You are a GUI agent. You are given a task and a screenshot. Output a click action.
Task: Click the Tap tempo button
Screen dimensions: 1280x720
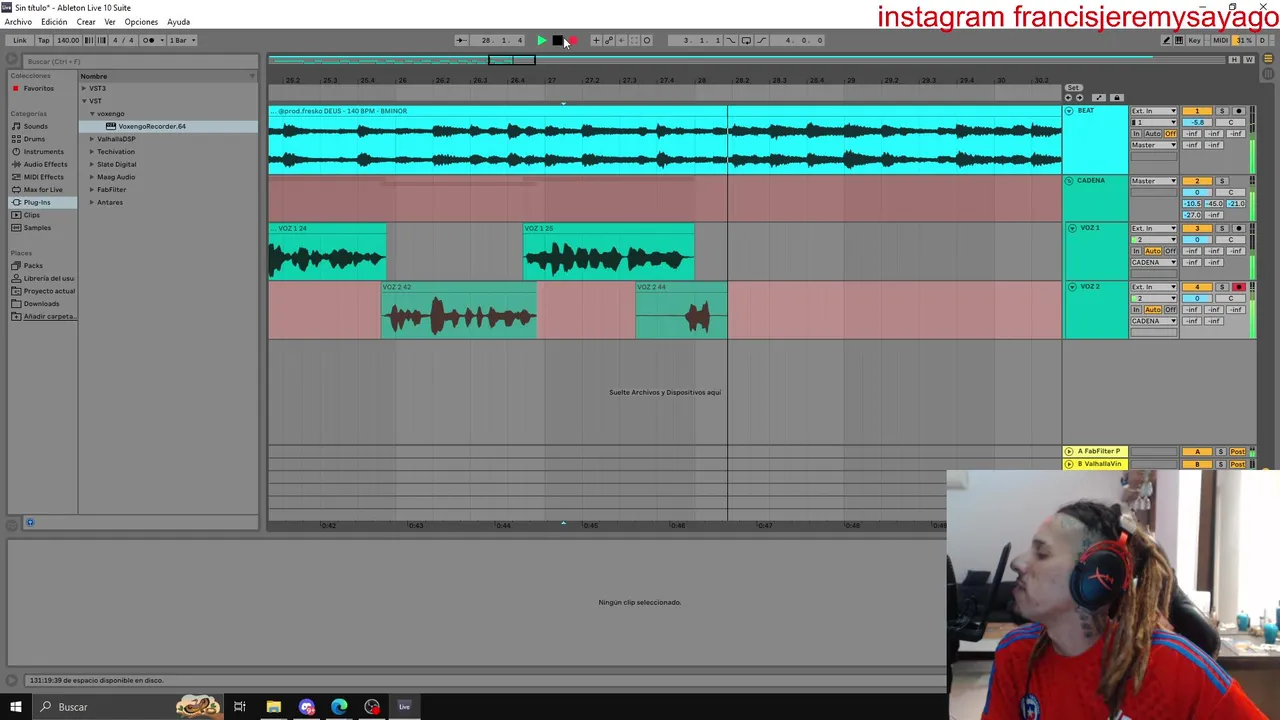point(43,40)
